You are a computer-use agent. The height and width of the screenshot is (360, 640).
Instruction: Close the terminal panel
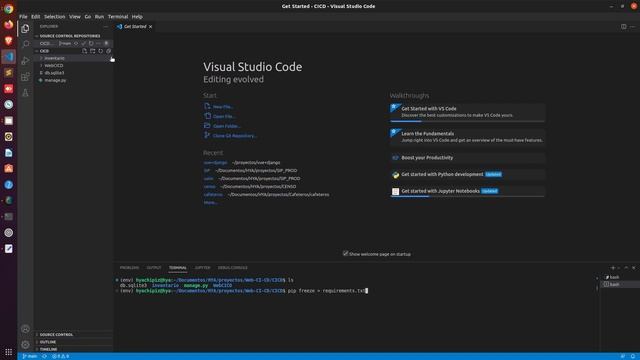click(633, 268)
